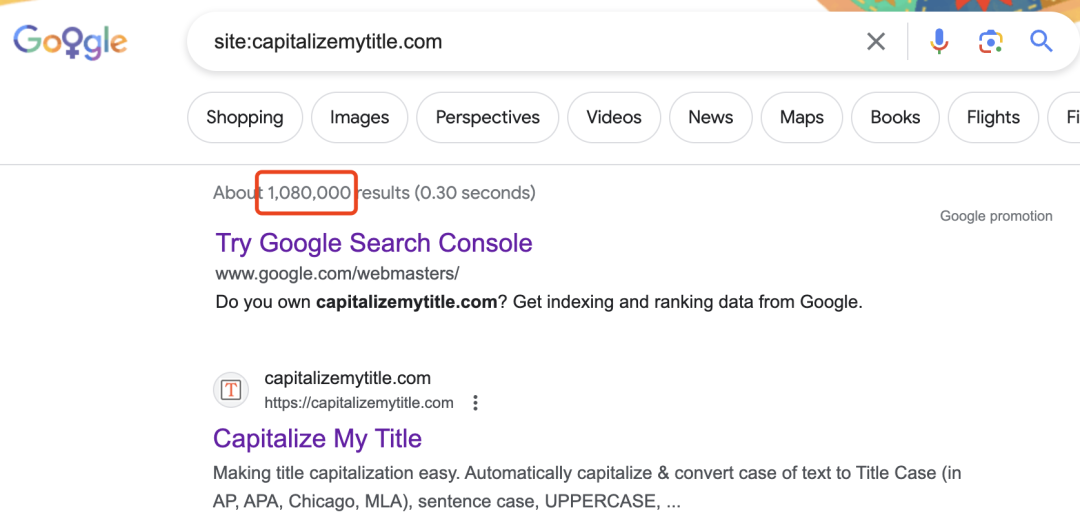Select the Images filter tab

(x=360, y=118)
